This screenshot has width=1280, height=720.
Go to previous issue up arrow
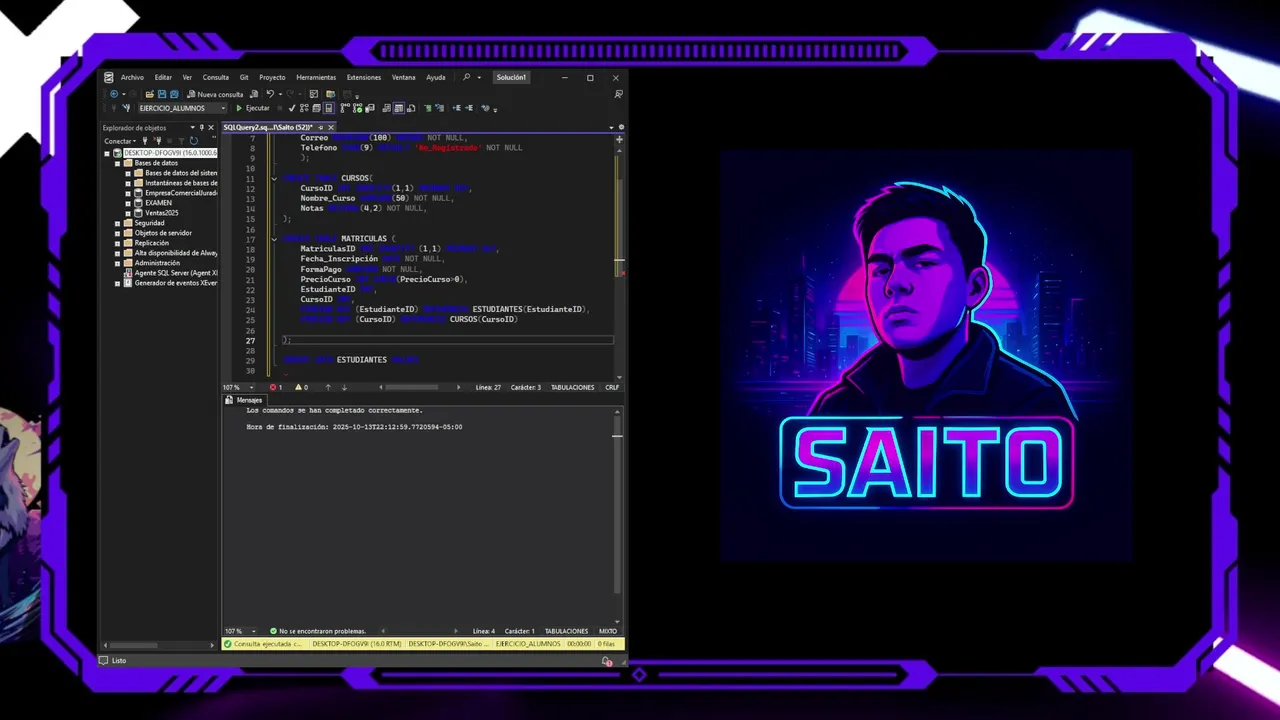point(330,387)
